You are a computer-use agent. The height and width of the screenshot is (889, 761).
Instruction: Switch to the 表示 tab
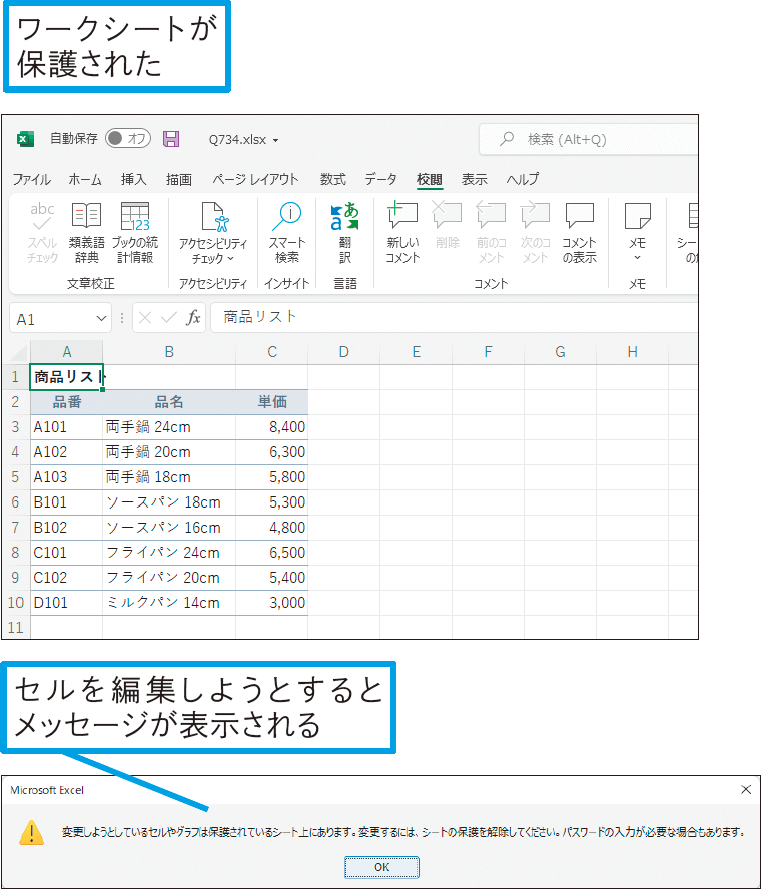pyautogui.click(x=475, y=180)
